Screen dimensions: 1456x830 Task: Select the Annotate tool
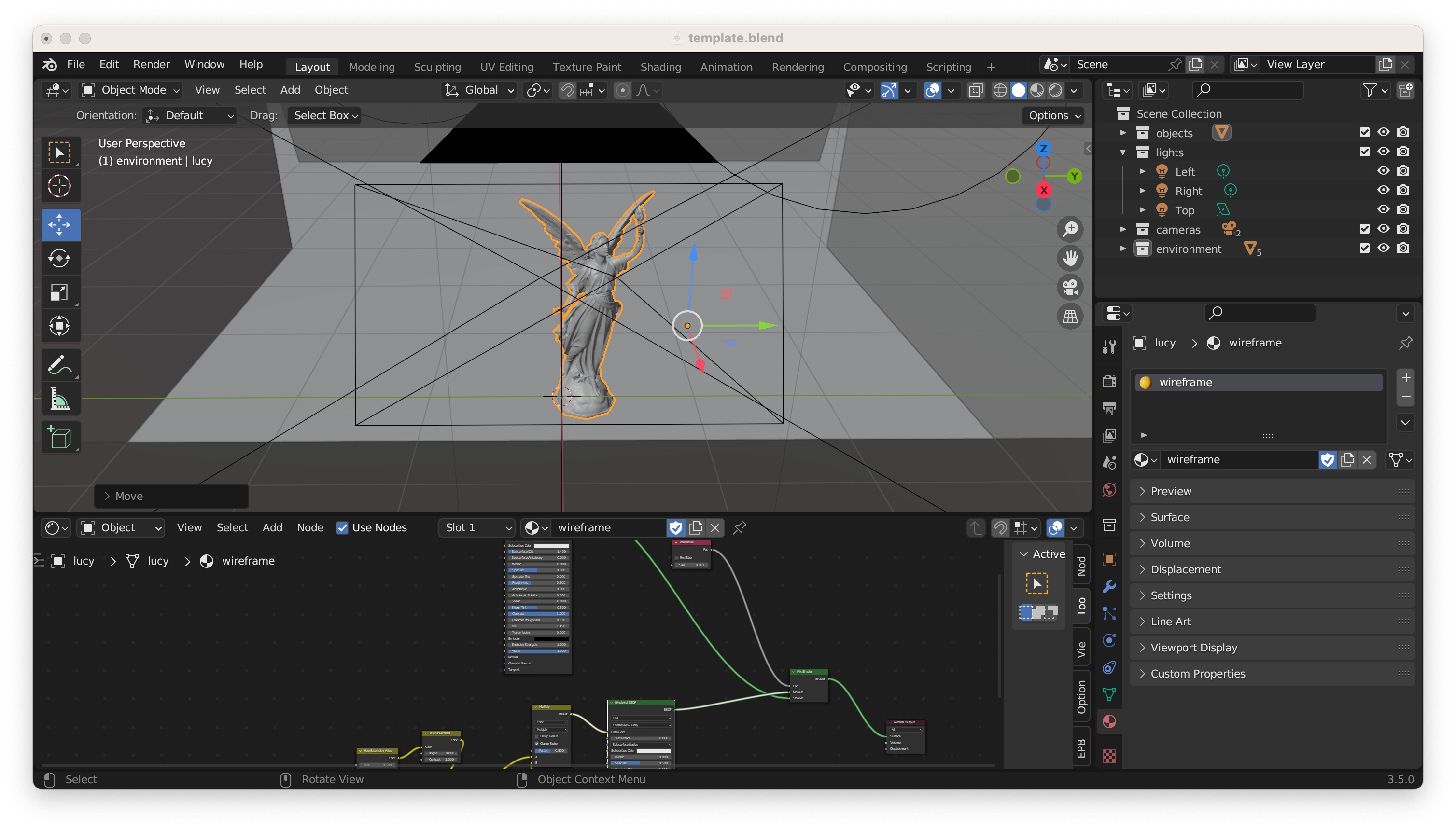click(60, 365)
